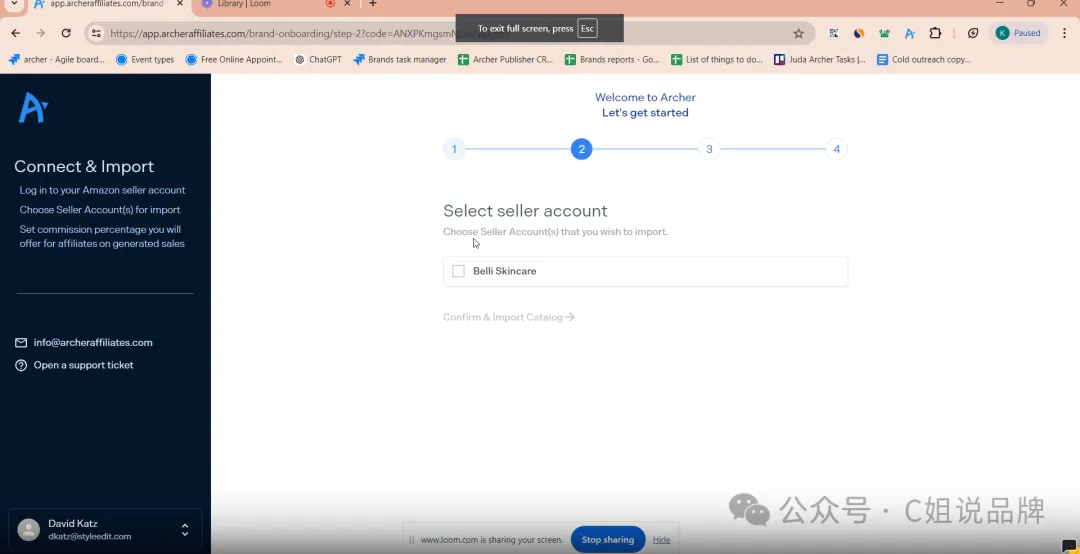Select step 2 circle in progress bar
The height and width of the screenshot is (554, 1080).
(x=581, y=149)
